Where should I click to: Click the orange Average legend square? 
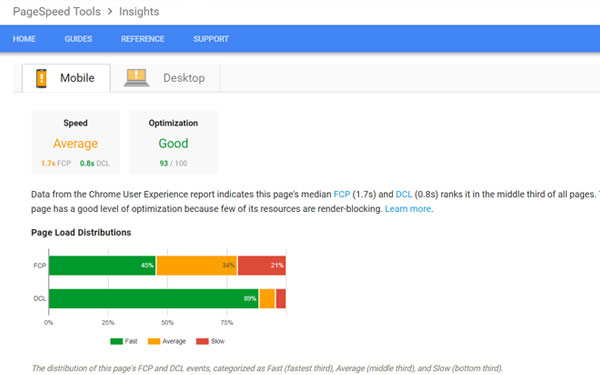pos(154,341)
